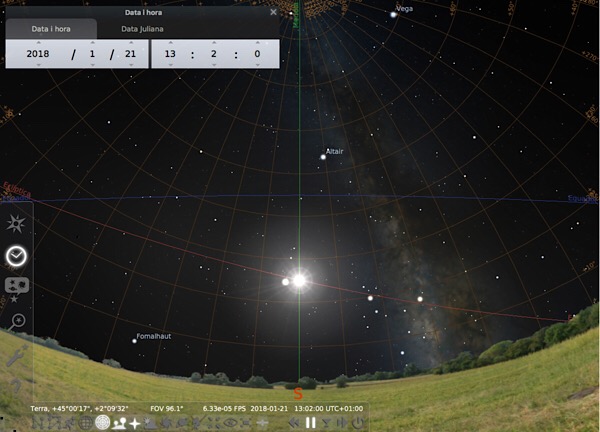Click the minutes field showing 2

coord(213,54)
